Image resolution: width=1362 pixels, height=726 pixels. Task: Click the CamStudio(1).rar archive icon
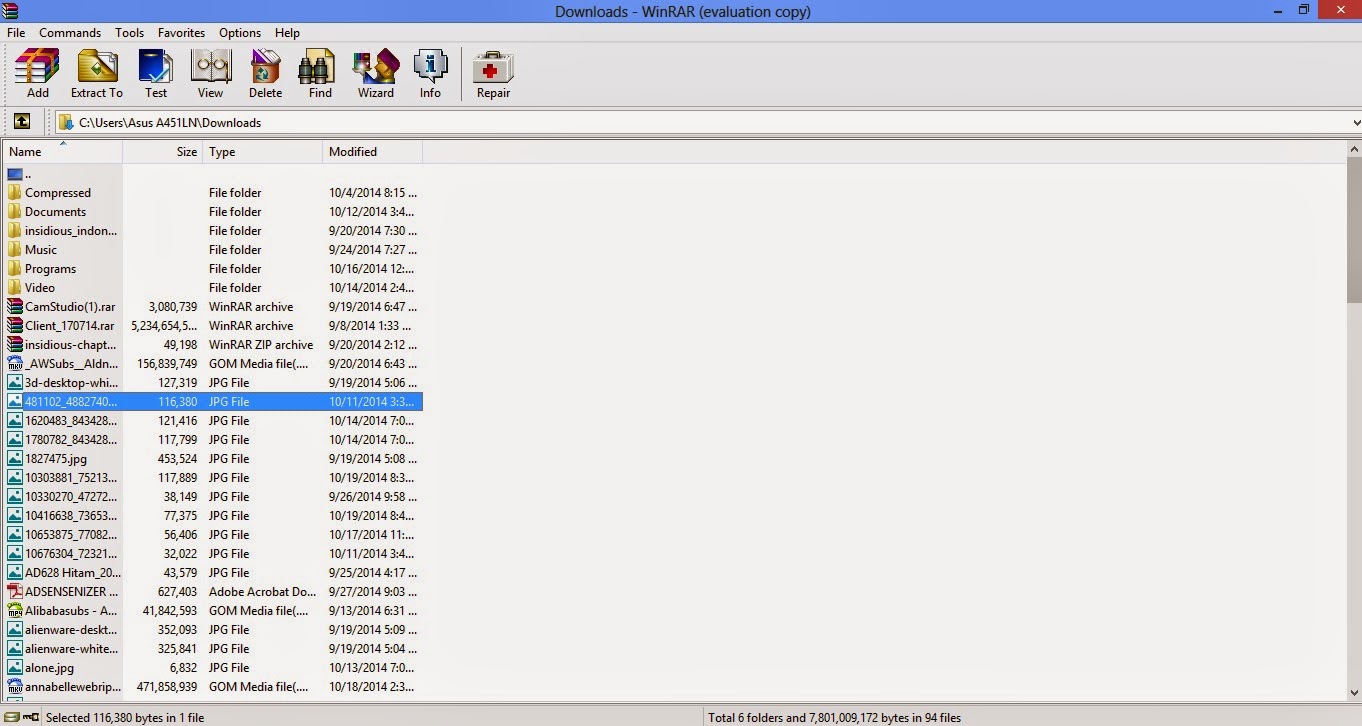14,307
